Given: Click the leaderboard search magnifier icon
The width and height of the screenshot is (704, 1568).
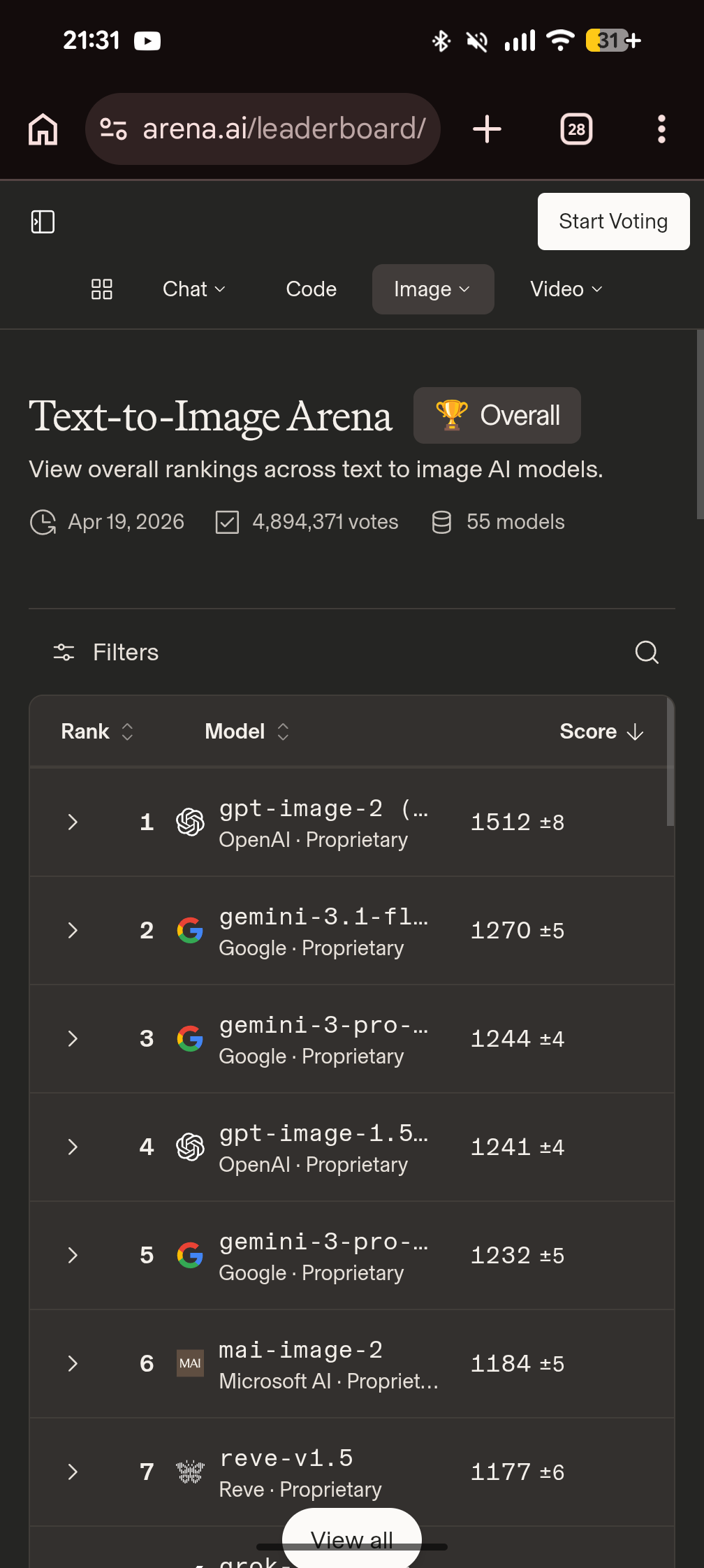Looking at the screenshot, I should (x=647, y=652).
